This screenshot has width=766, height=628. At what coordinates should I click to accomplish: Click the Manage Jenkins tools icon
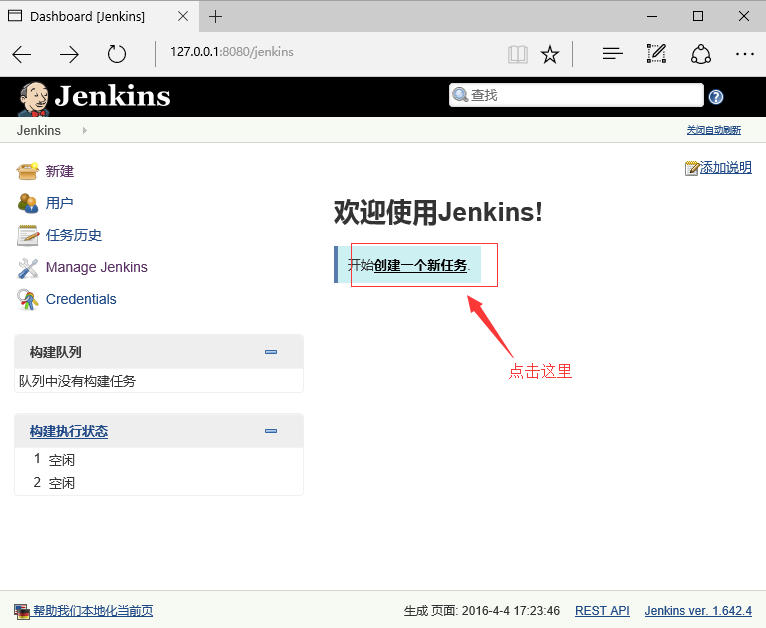(x=27, y=268)
